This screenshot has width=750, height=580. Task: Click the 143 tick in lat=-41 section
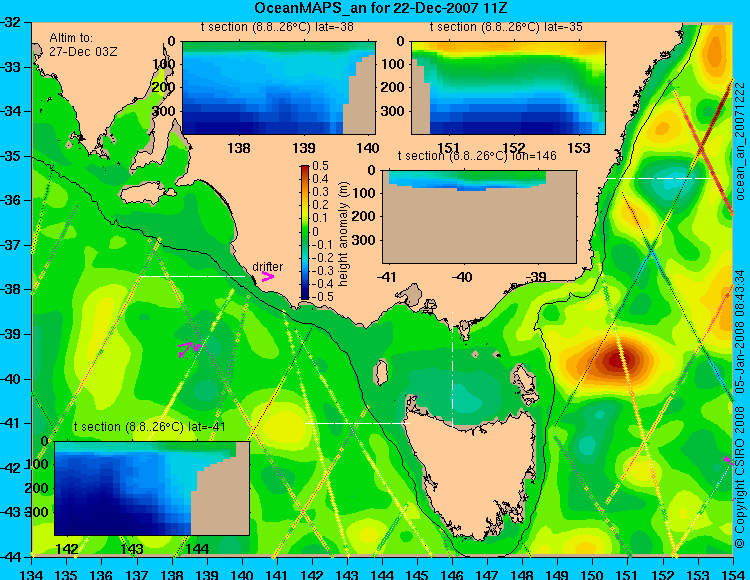(132, 548)
